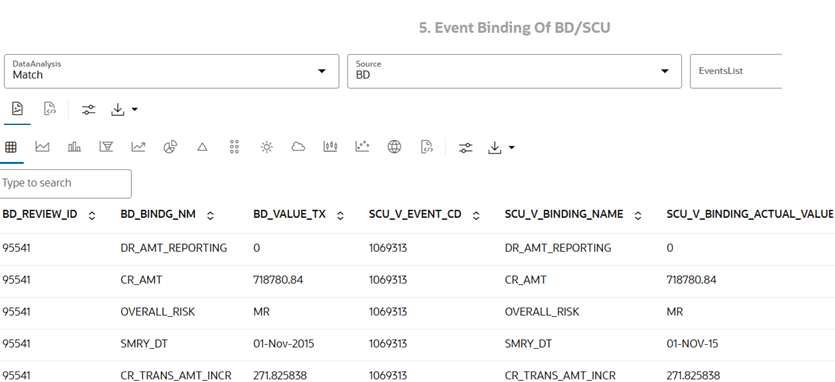Switch to the paragraph output view icon
Screen dimensions: 835x382
17,109
